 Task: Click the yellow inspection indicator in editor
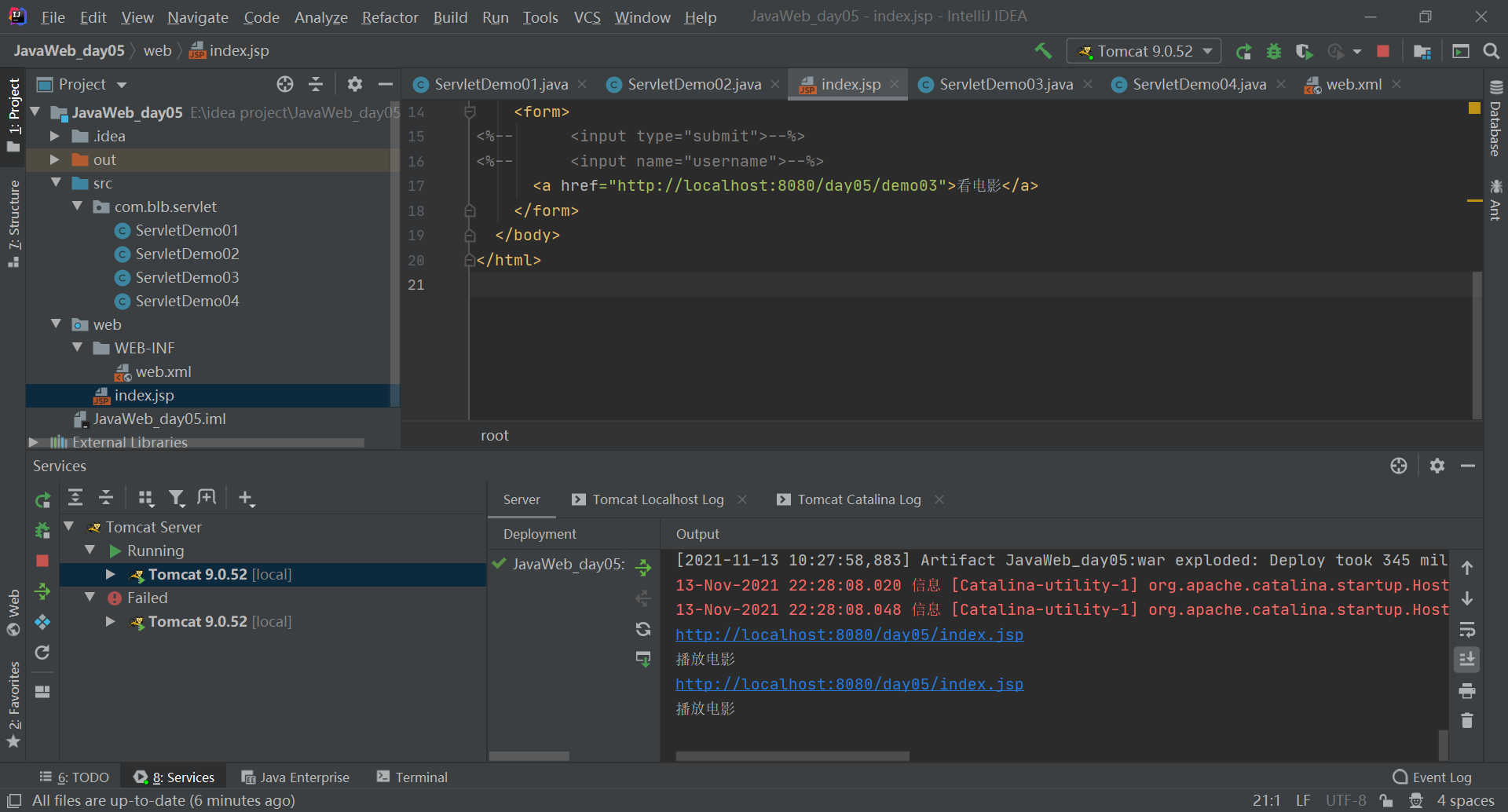(x=1474, y=108)
